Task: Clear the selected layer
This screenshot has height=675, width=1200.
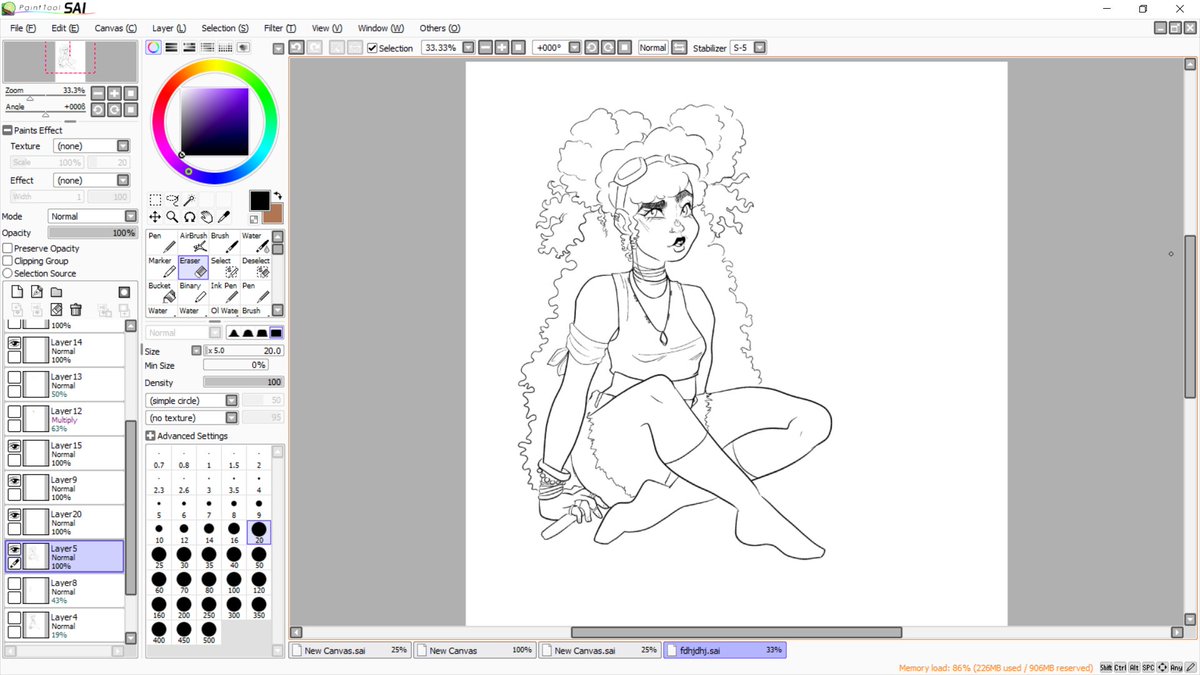Action: (x=57, y=310)
